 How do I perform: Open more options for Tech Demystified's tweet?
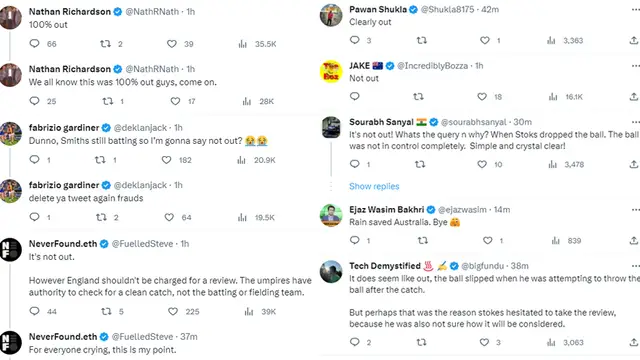pos(636,266)
